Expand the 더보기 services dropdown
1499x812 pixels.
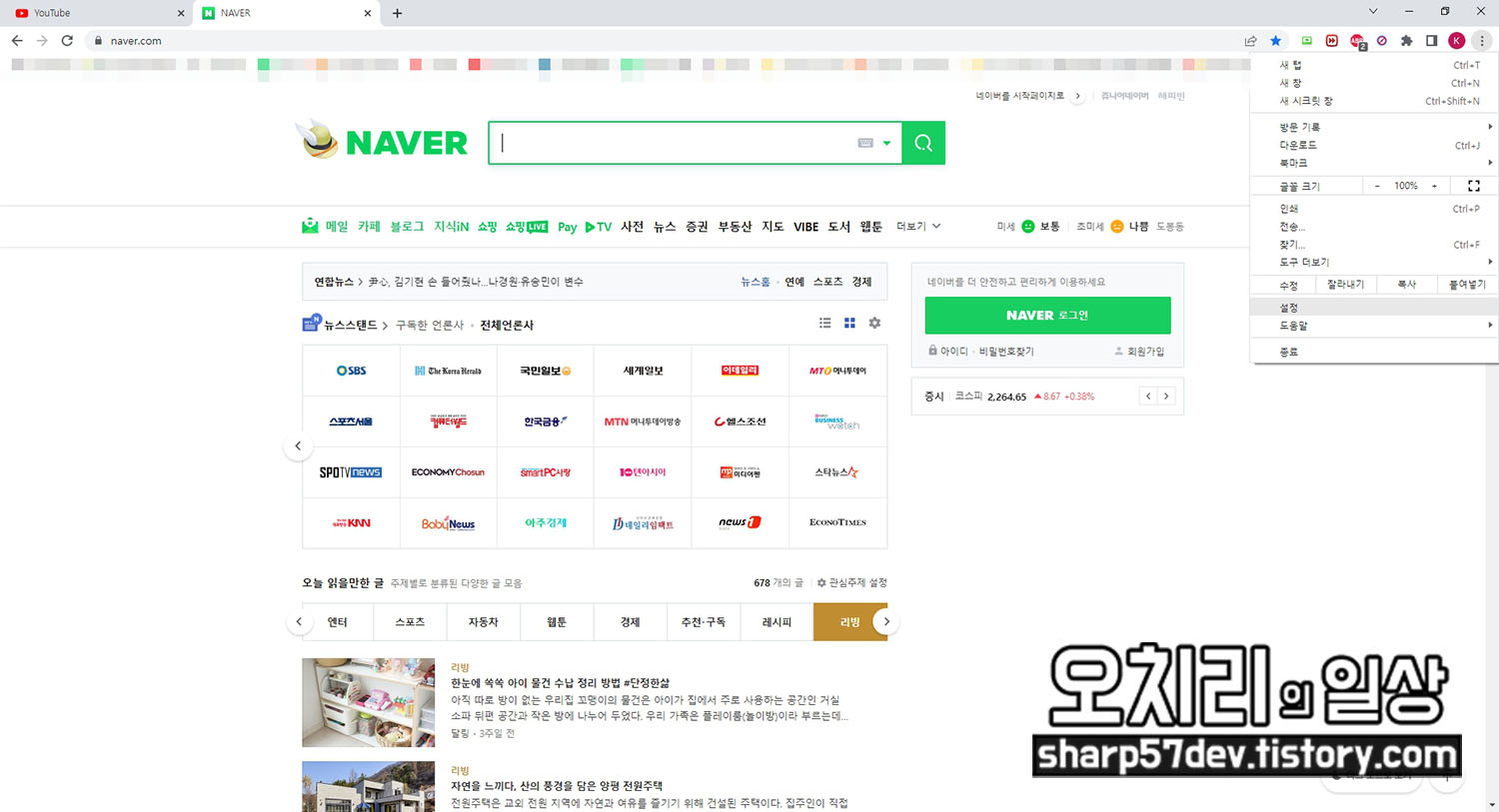(x=918, y=227)
